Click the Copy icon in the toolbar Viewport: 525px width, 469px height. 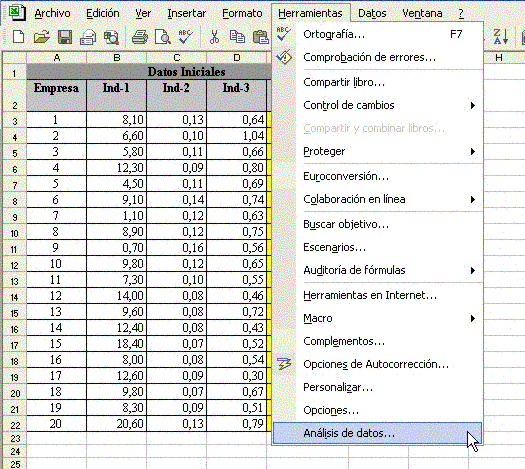[x=237, y=36]
